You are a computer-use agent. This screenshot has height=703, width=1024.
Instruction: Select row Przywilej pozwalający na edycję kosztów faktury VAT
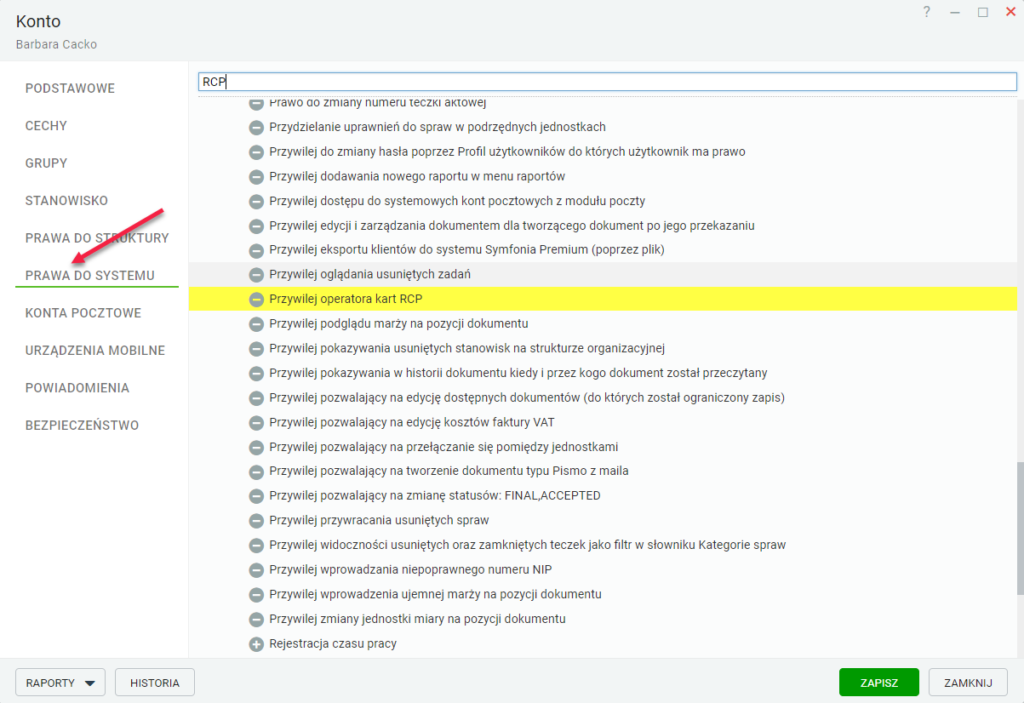pos(603,423)
